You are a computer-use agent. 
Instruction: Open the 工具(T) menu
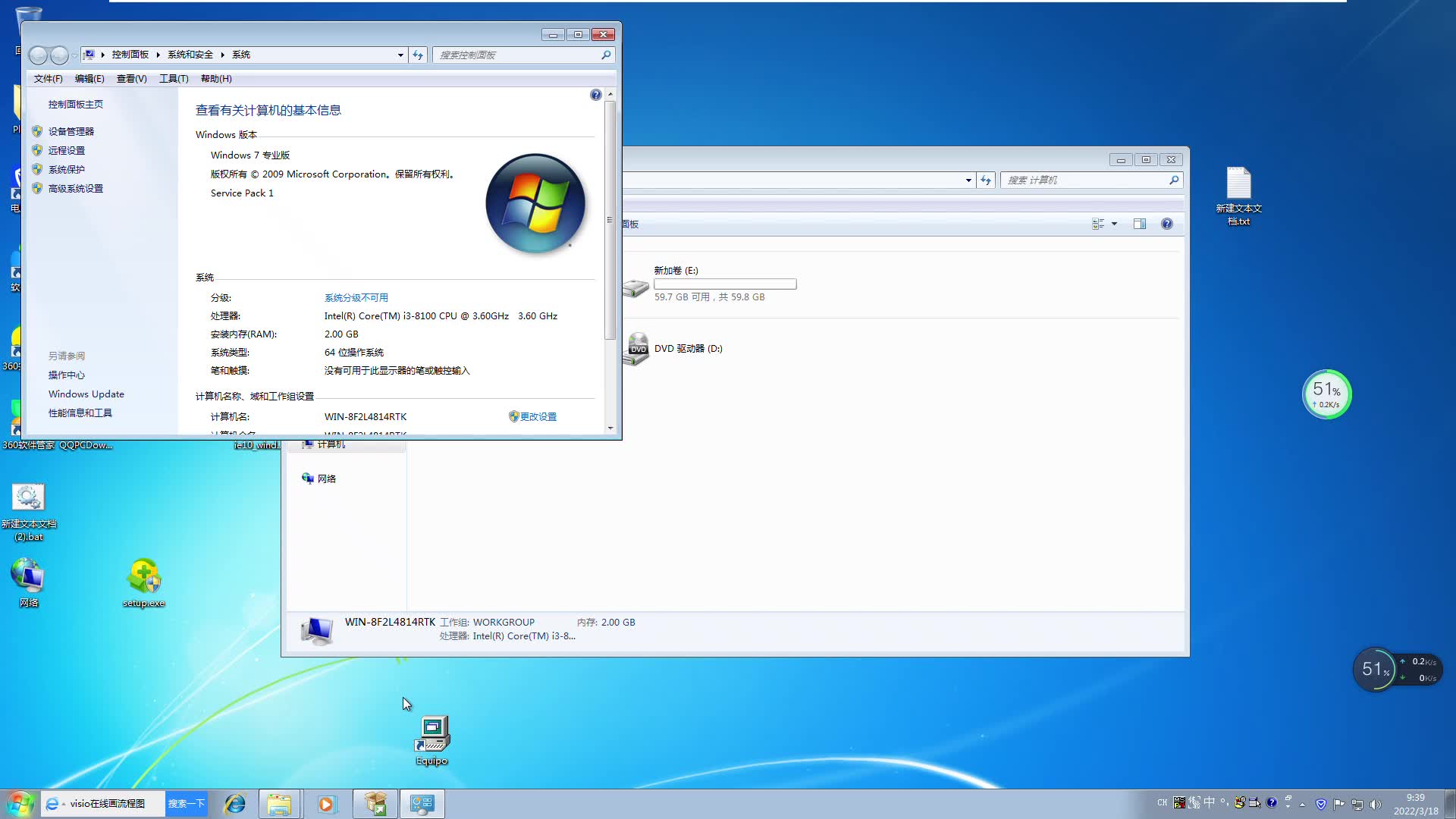click(174, 78)
